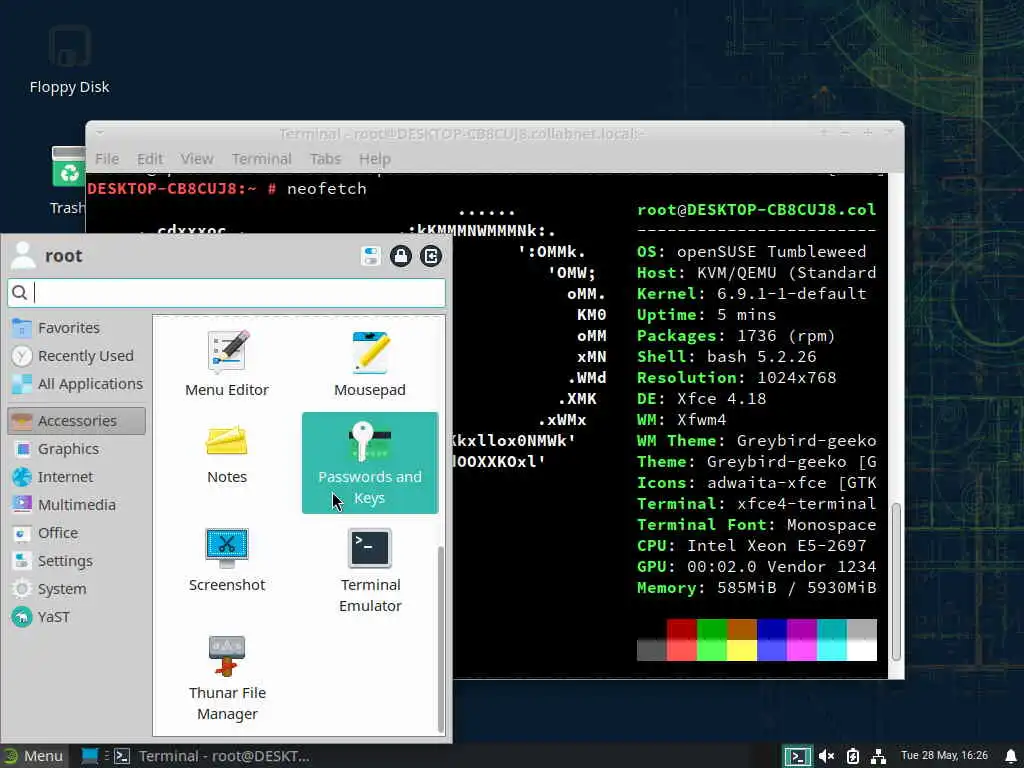
Task: Open the Graphics category
Action: [x=76, y=449]
